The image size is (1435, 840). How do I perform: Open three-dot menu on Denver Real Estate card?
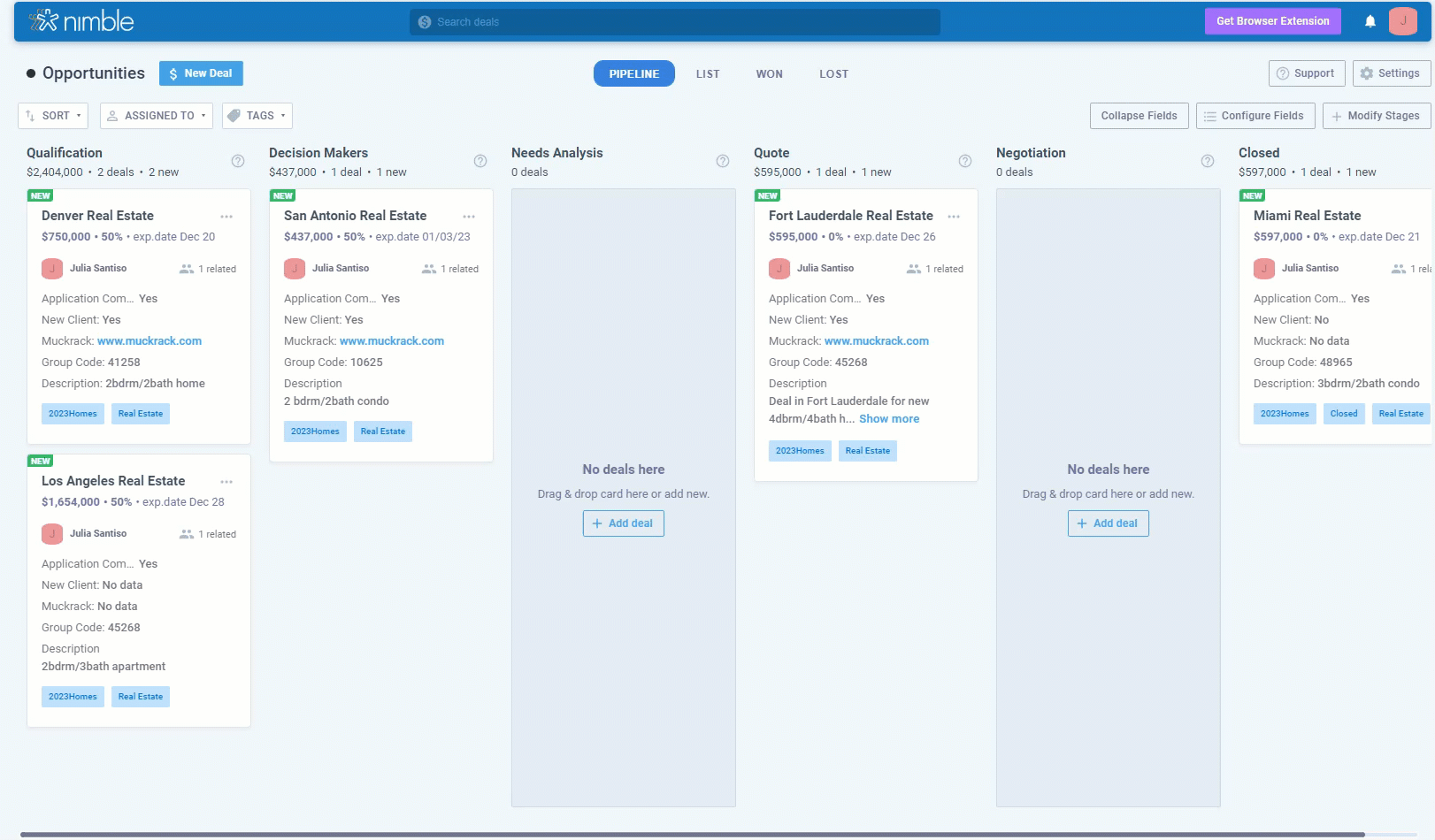click(x=226, y=217)
